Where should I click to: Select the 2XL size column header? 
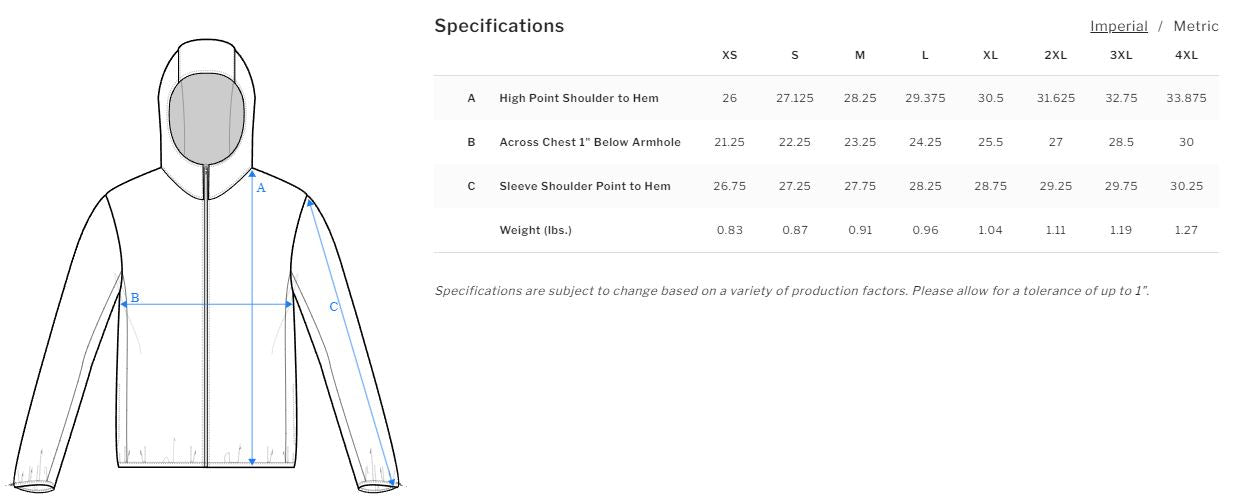(1056, 55)
